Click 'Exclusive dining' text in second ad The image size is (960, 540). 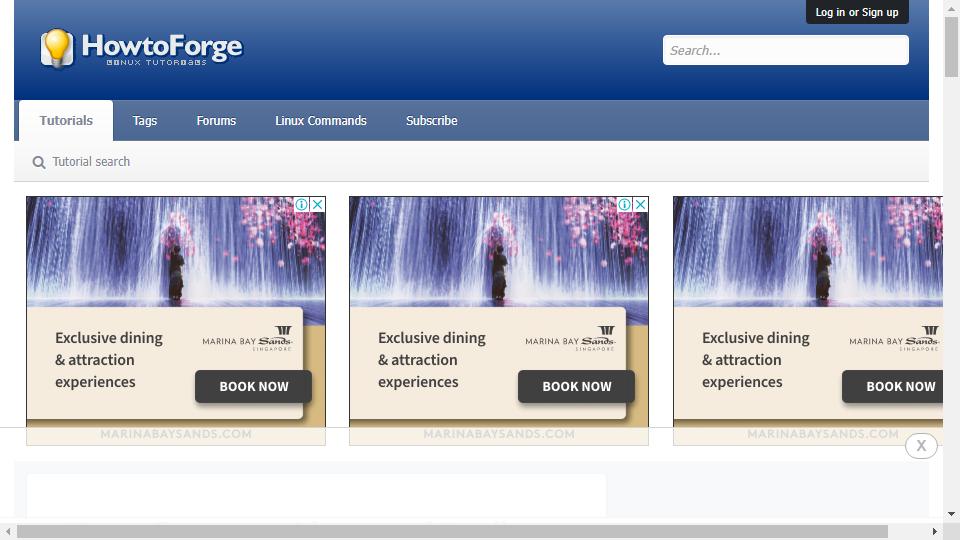[x=432, y=338]
